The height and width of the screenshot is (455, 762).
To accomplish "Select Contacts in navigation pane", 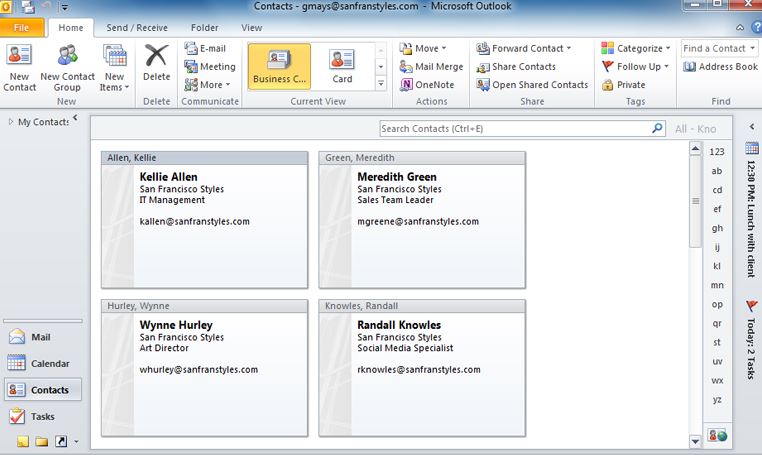I will tap(43, 390).
